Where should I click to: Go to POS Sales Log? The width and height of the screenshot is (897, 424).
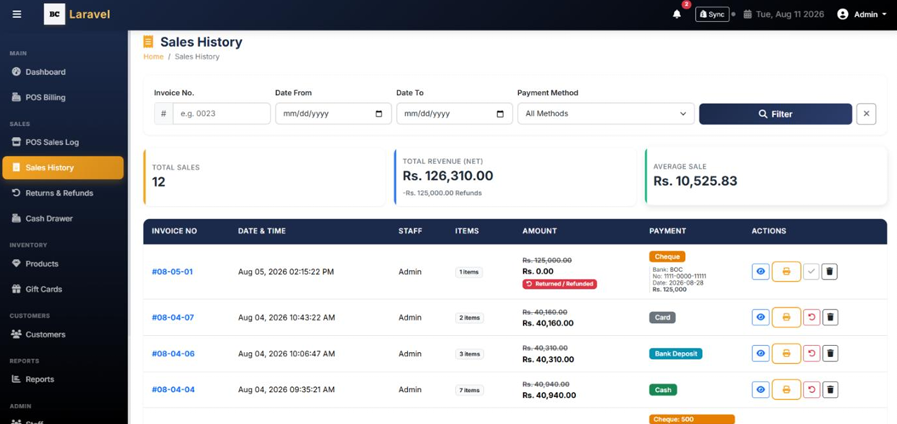point(63,142)
